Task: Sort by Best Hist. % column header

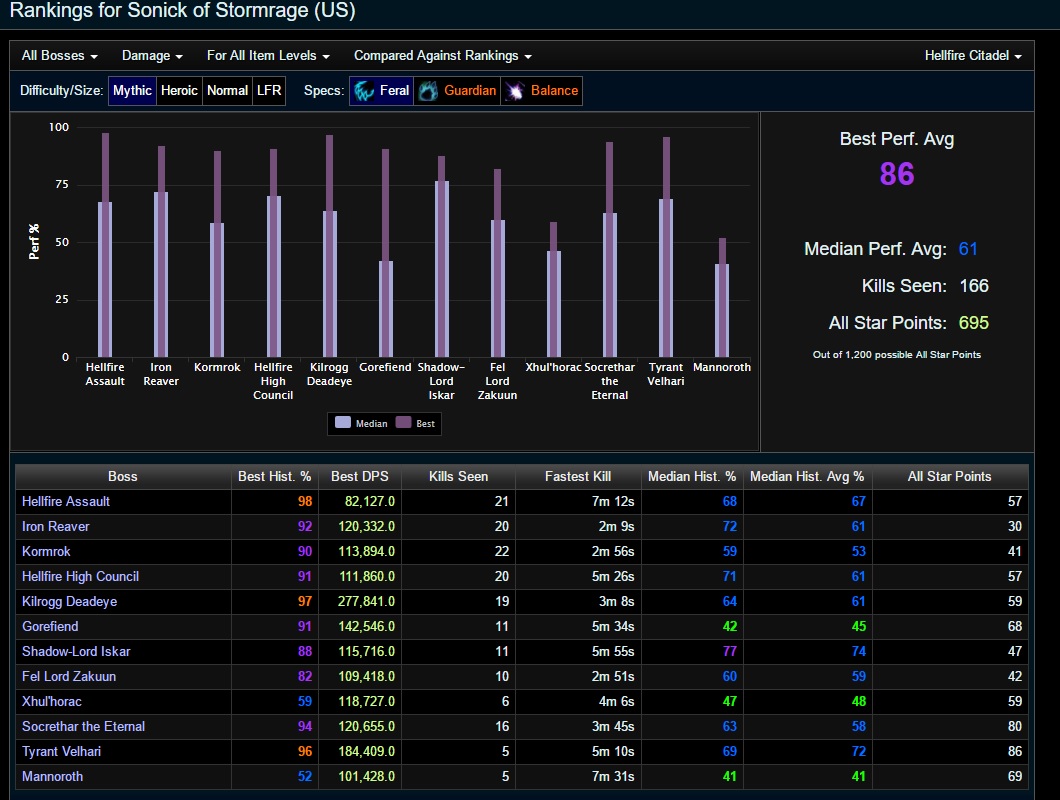Action: (274, 476)
